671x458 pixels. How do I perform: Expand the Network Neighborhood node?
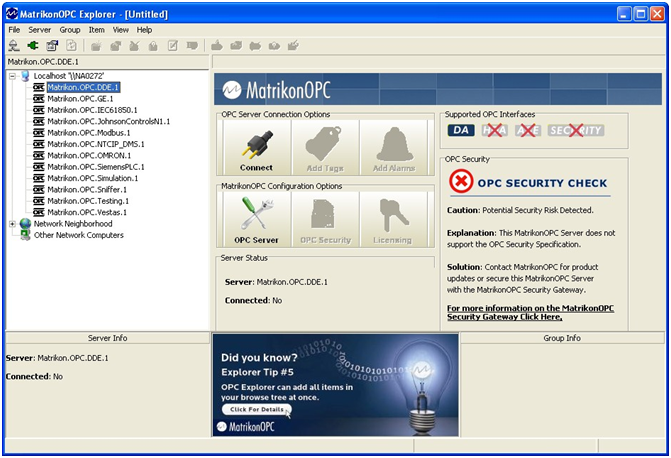click(12, 223)
